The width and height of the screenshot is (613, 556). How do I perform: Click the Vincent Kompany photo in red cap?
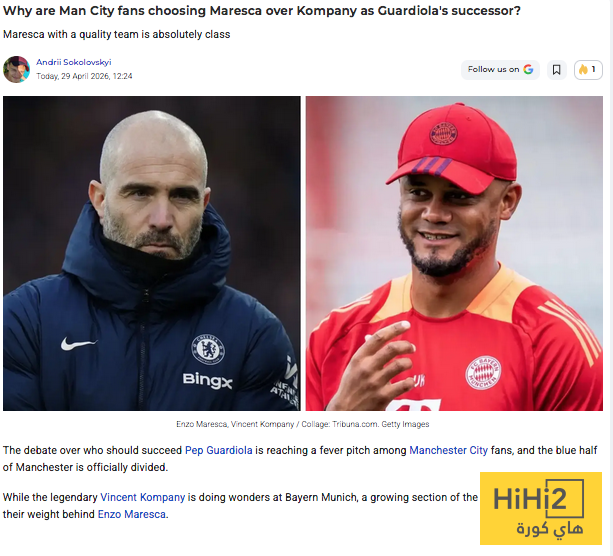click(x=454, y=253)
